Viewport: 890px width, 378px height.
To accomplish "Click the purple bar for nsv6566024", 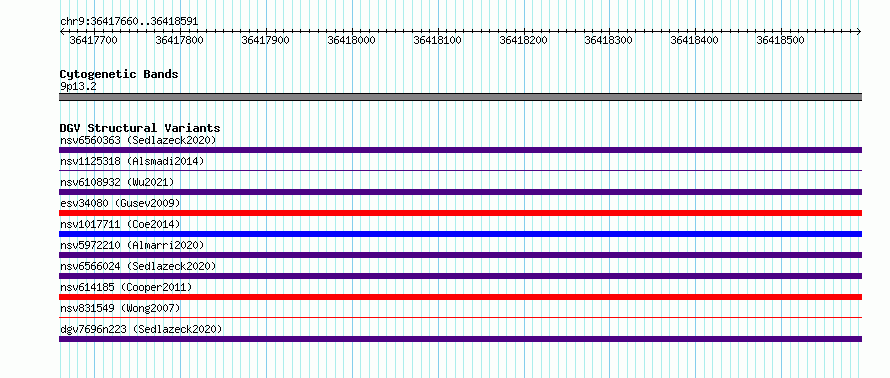I will point(460,276).
